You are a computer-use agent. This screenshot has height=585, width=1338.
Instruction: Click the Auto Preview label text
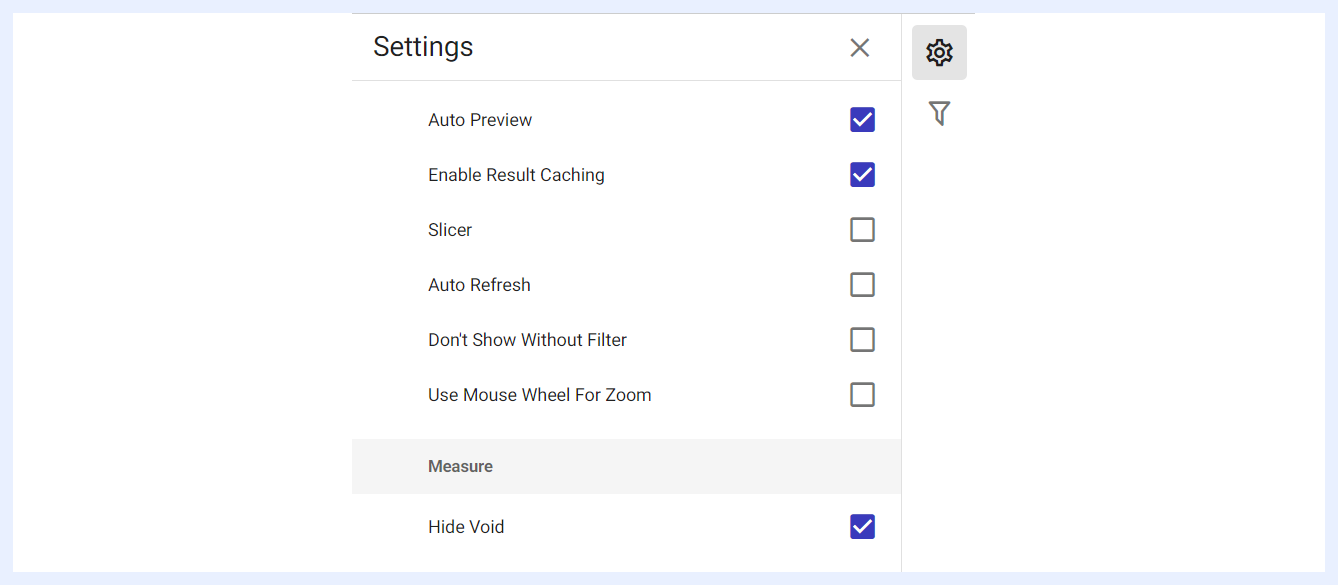(x=480, y=120)
